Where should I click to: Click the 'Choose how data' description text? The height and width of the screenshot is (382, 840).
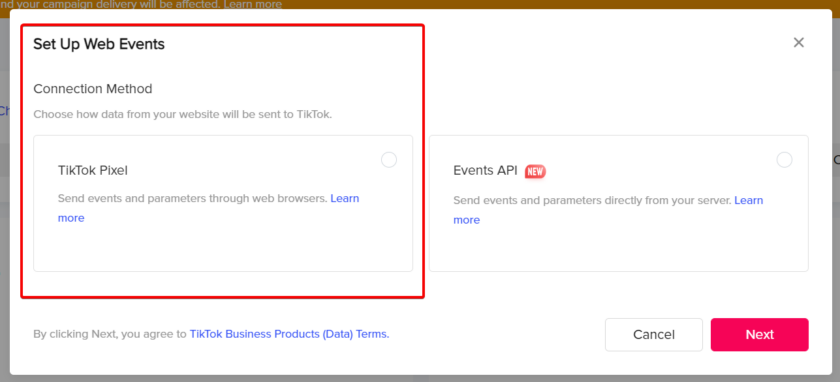click(183, 115)
